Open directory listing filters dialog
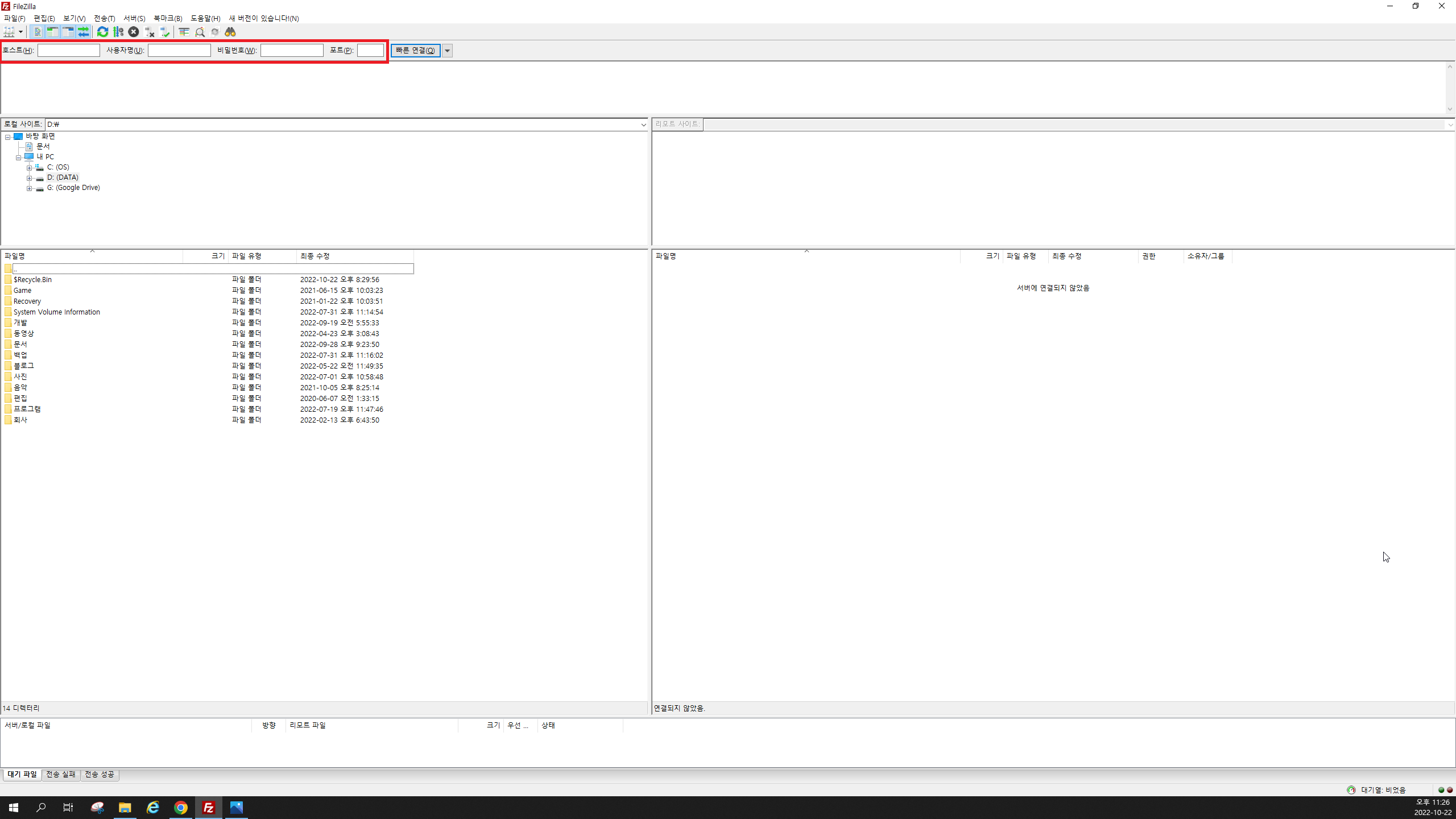 184,32
